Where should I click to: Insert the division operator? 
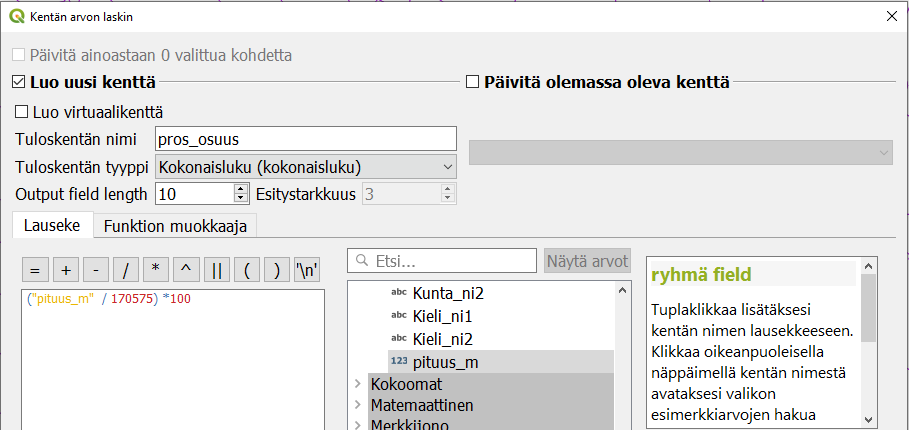[x=126, y=271]
